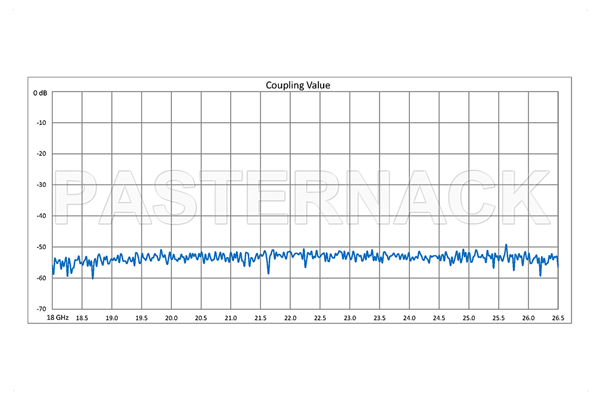Click the 19.0 frequency axis label
The image size is (600, 400).
coord(111,317)
